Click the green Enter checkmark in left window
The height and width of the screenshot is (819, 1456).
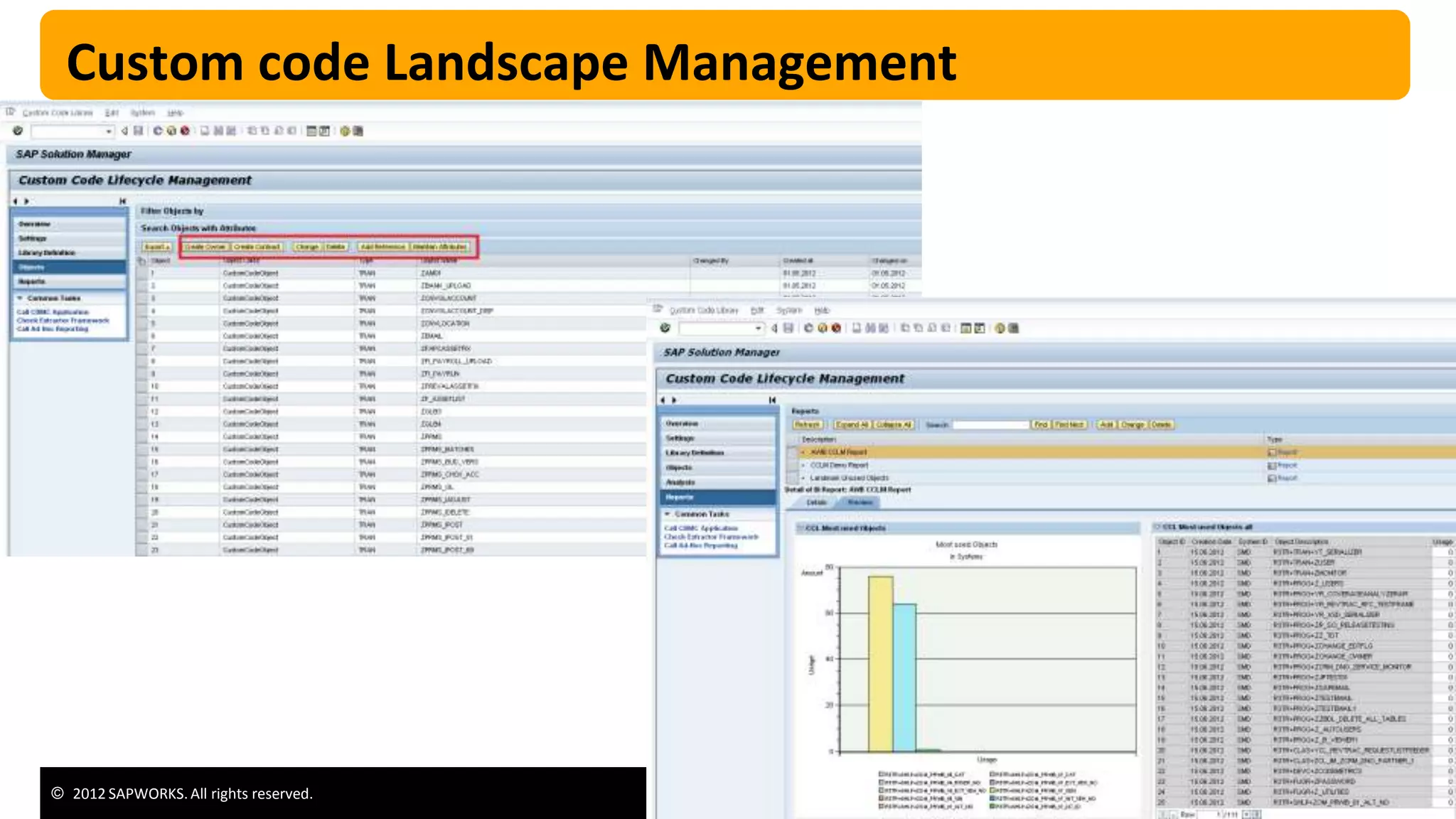click(18, 131)
